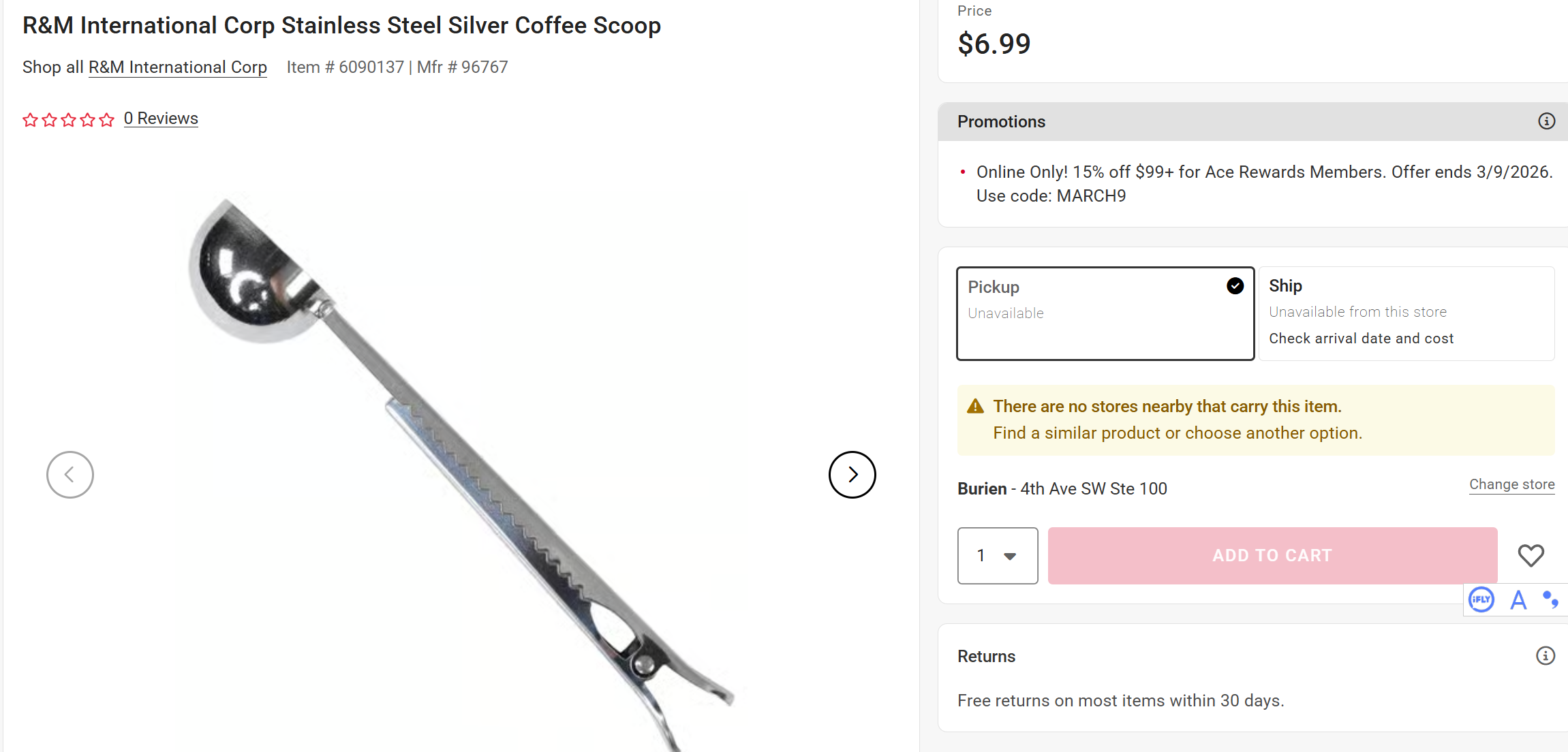Show the next product image
This screenshot has height=752, width=1568.
[x=852, y=475]
